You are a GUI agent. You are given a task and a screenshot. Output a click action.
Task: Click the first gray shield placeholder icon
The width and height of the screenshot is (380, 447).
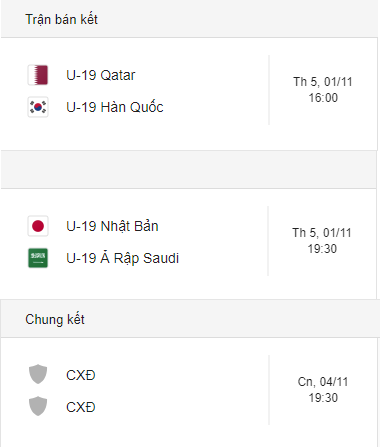38,374
